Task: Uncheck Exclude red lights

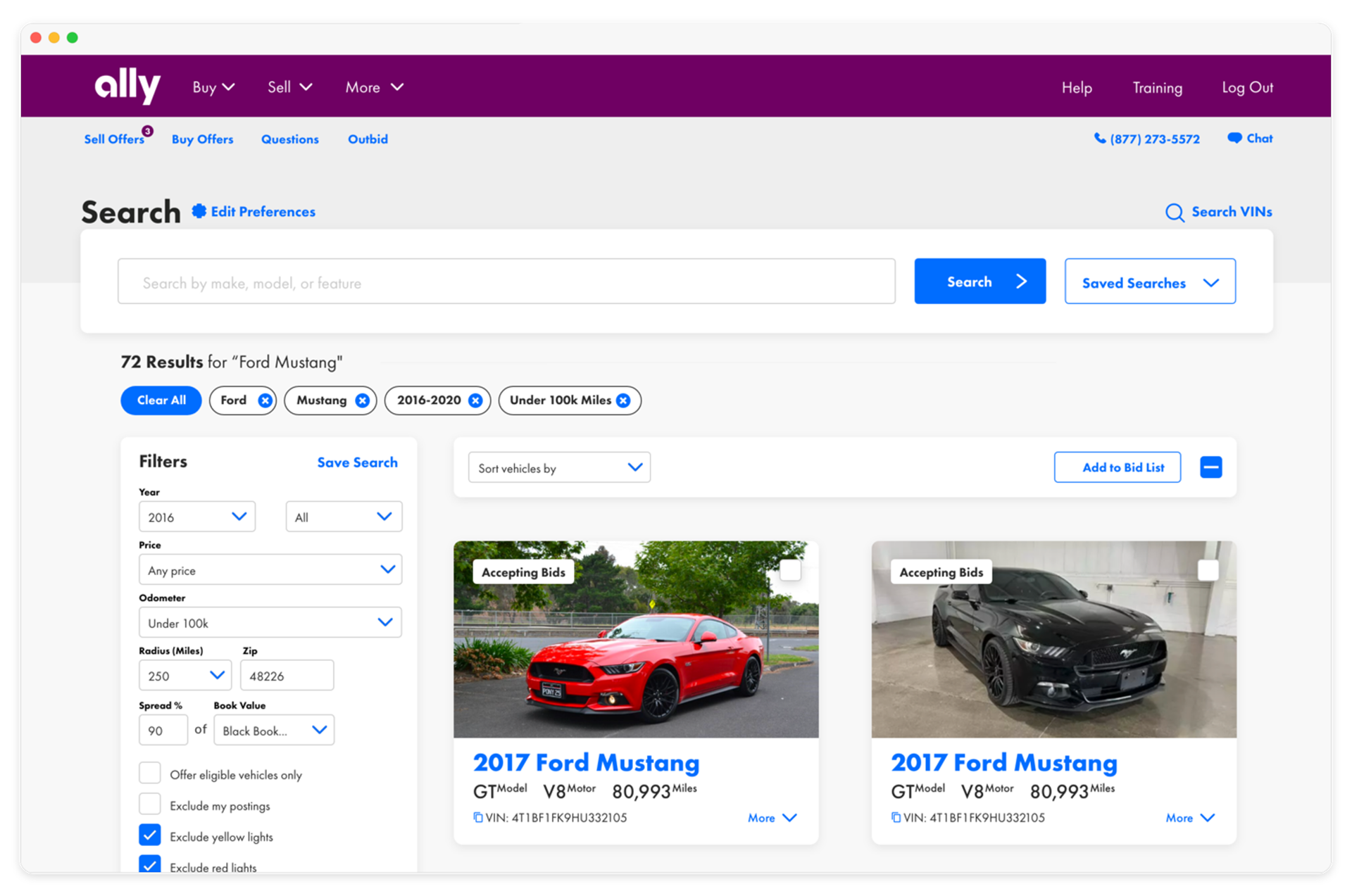Action: pos(149,864)
